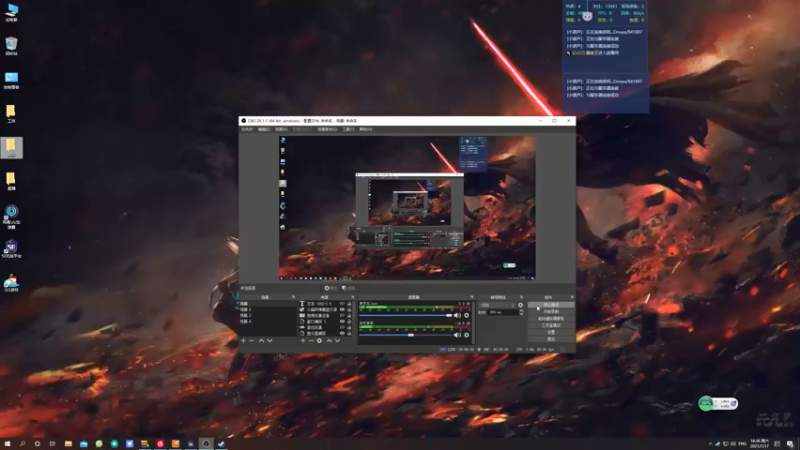Image resolution: width=800 pixels, height=450 pixels.
Task: Undock the 控件 panel using its header icon
Action: pos(572,297)
